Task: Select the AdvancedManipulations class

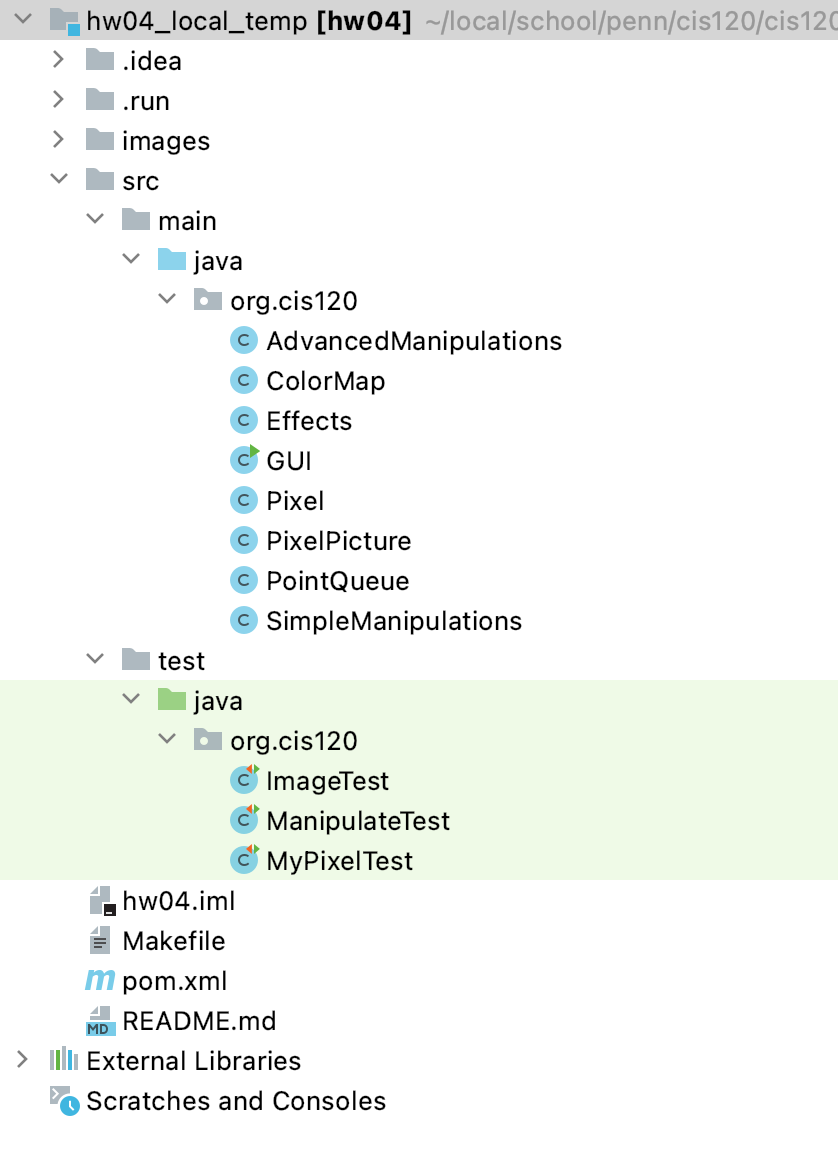Action: [x=413, y=341]
